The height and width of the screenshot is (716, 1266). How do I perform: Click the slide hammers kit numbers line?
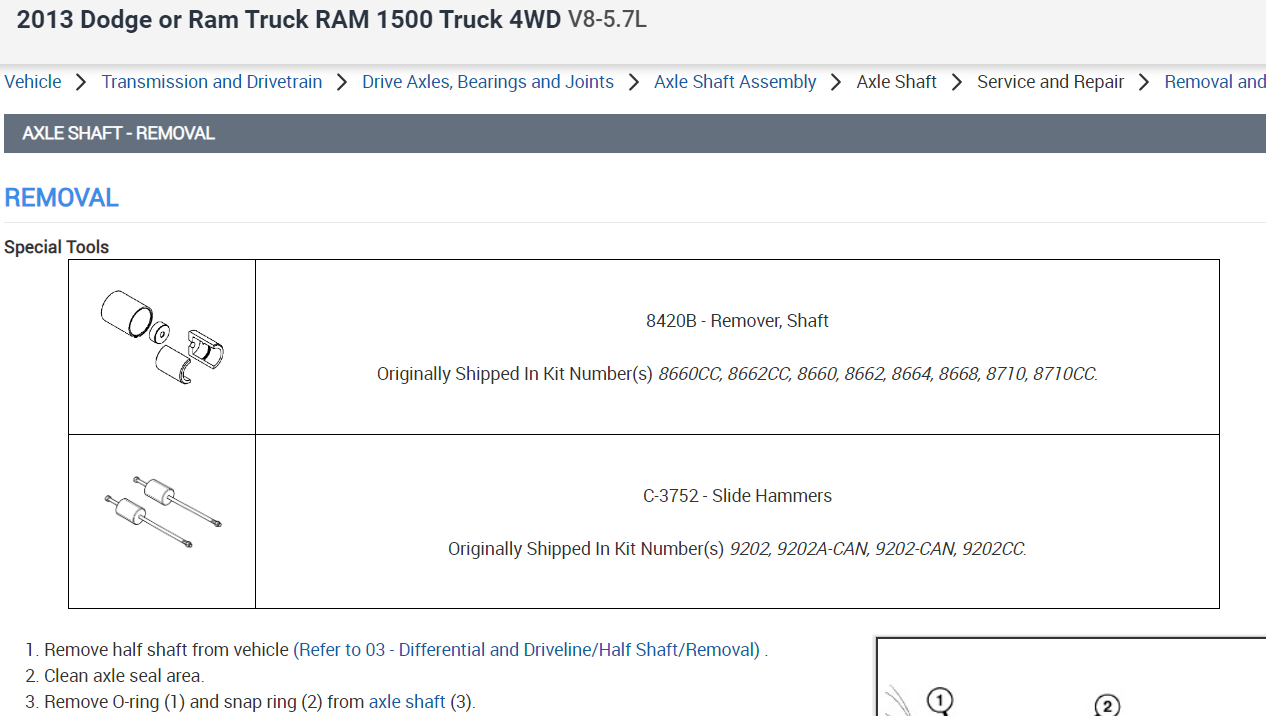(x=737, y=549)
